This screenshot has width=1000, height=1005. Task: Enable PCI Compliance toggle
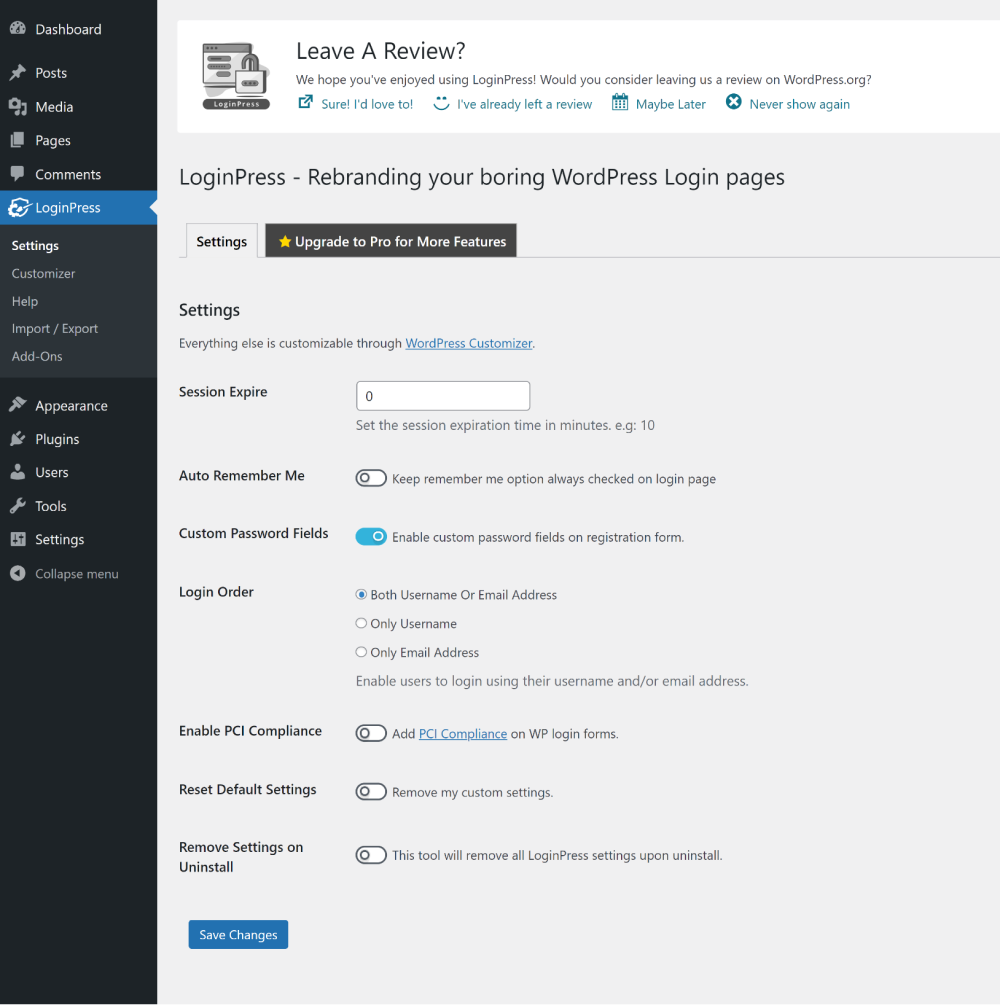pyautogui.click(x=371, y=733)
